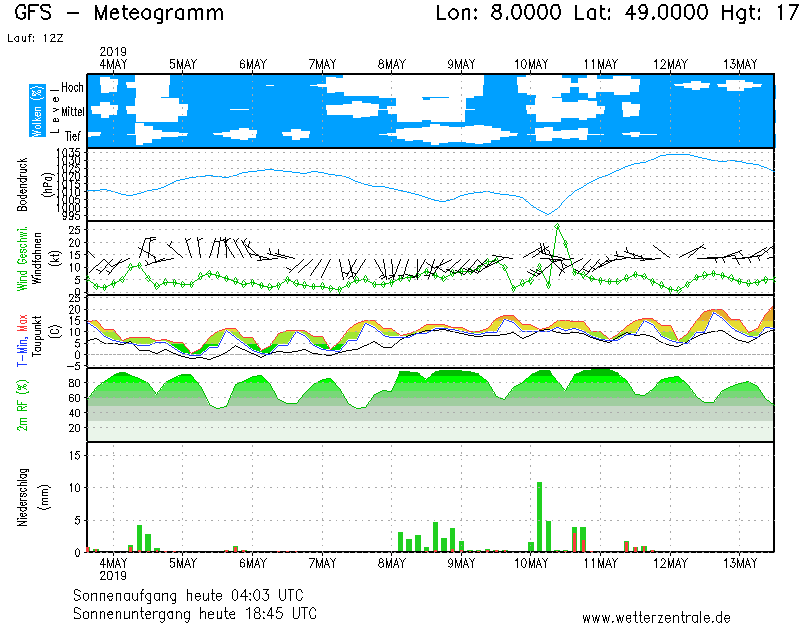Click 'Sonnenuntergang heute 18:45 UTC' text
The height and width of the screenshot is (625, 800).
pos(195,613)
